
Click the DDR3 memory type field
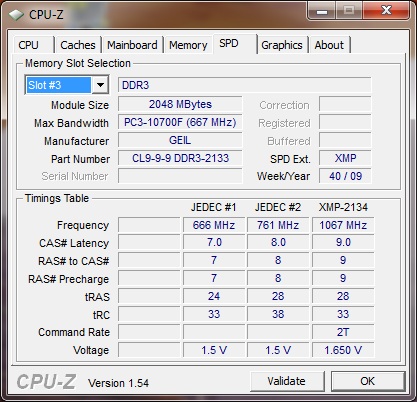coord(245,85)
